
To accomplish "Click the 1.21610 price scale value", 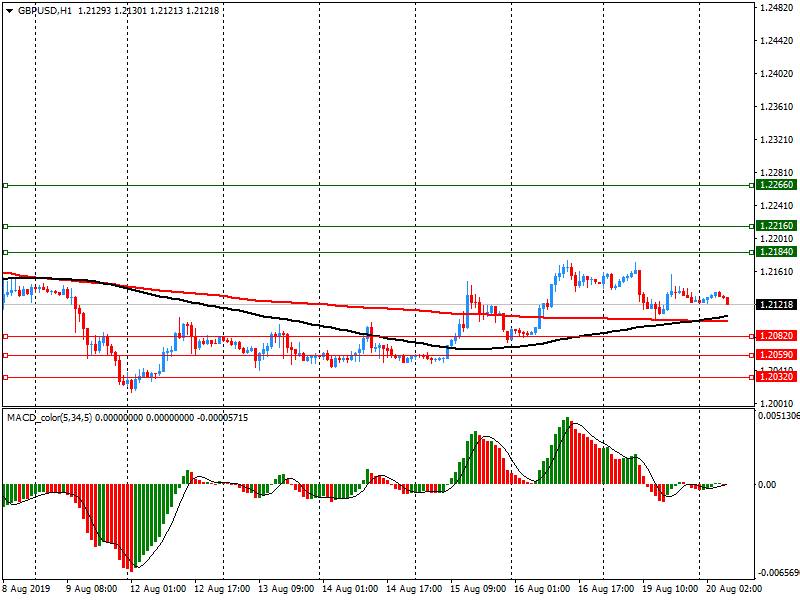I will point(777,272).
